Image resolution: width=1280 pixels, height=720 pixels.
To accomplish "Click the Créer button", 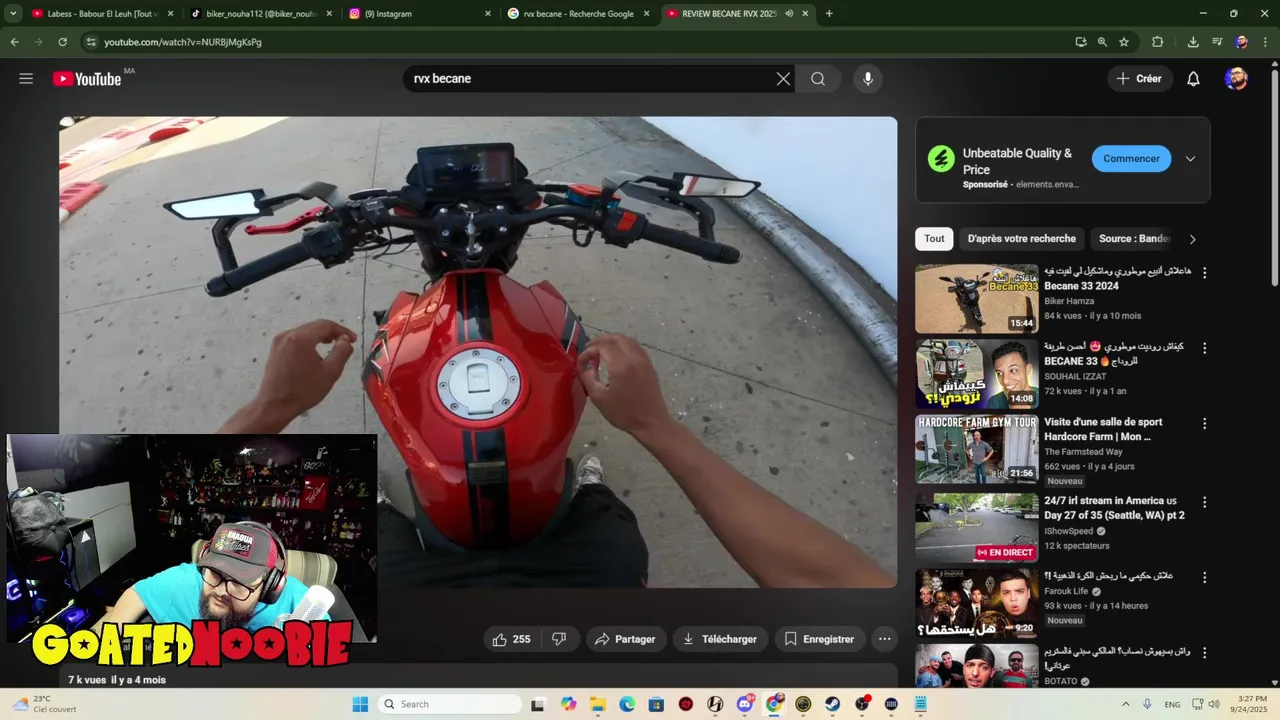I will coord(1139,79).
